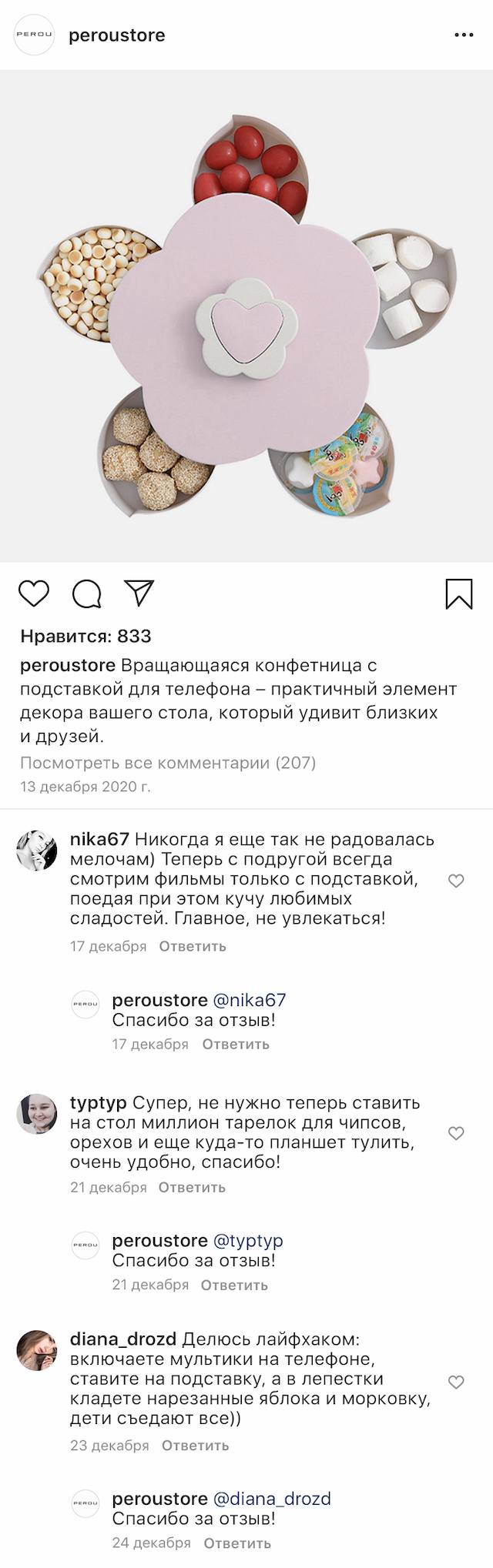
Task: Like the comment by nika67
Action: [x=456, y=881]
